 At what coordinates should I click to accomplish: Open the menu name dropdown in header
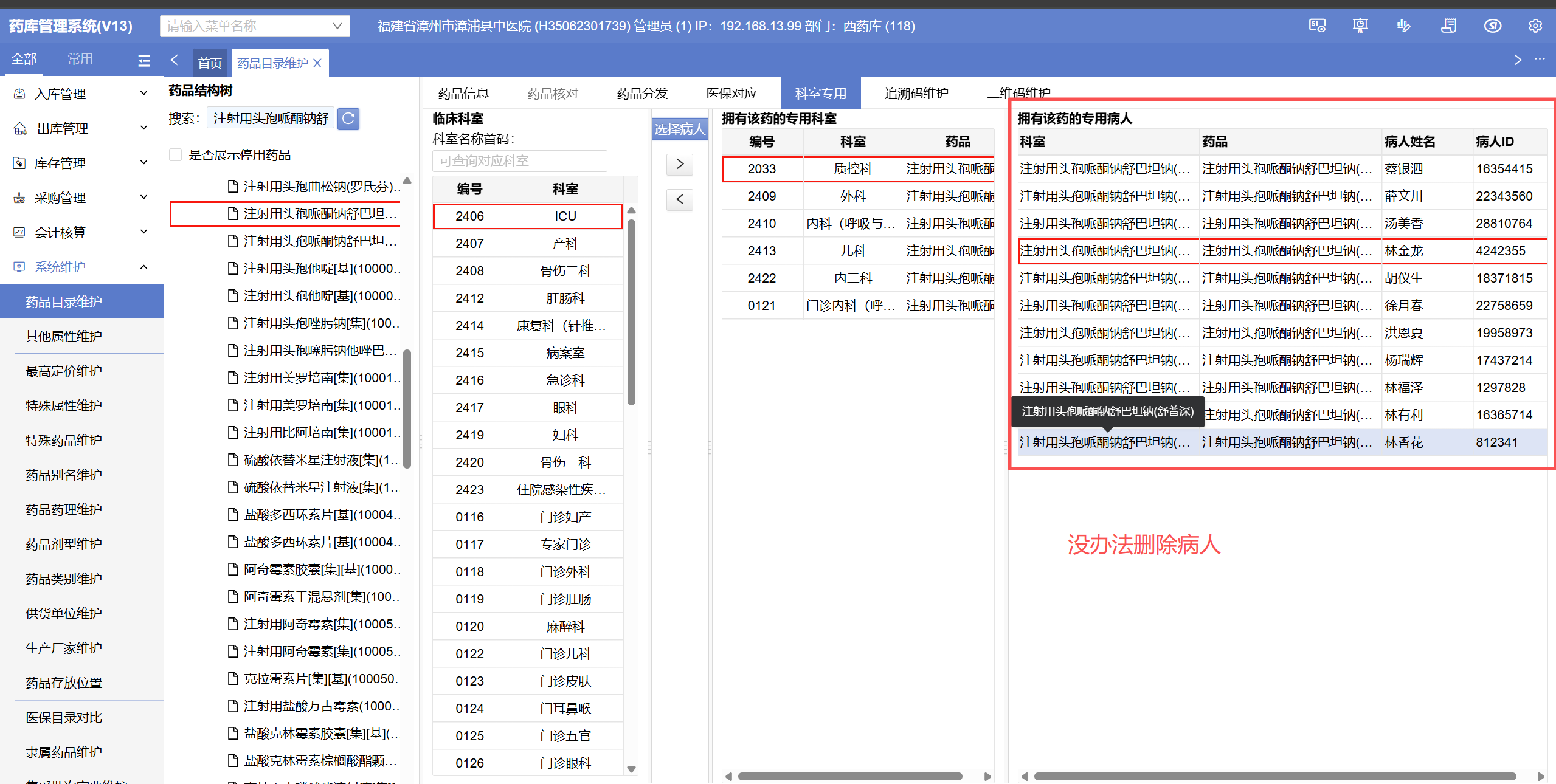tap(337, 26)
